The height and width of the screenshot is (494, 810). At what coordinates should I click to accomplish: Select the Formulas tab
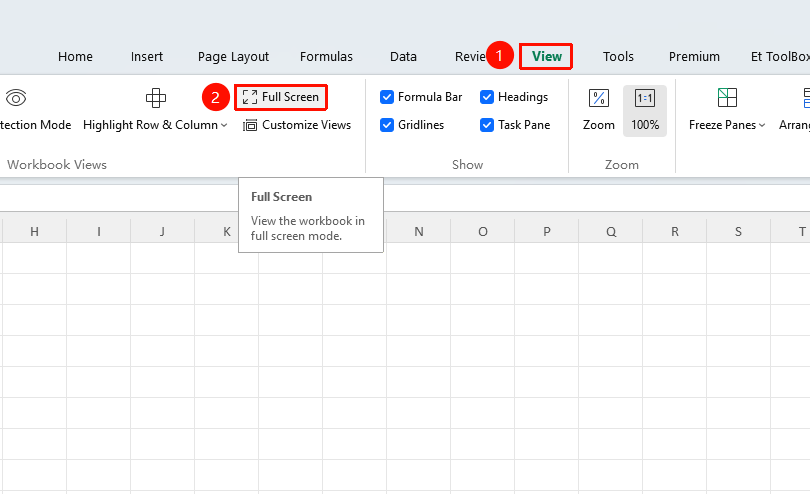point(326,56)
